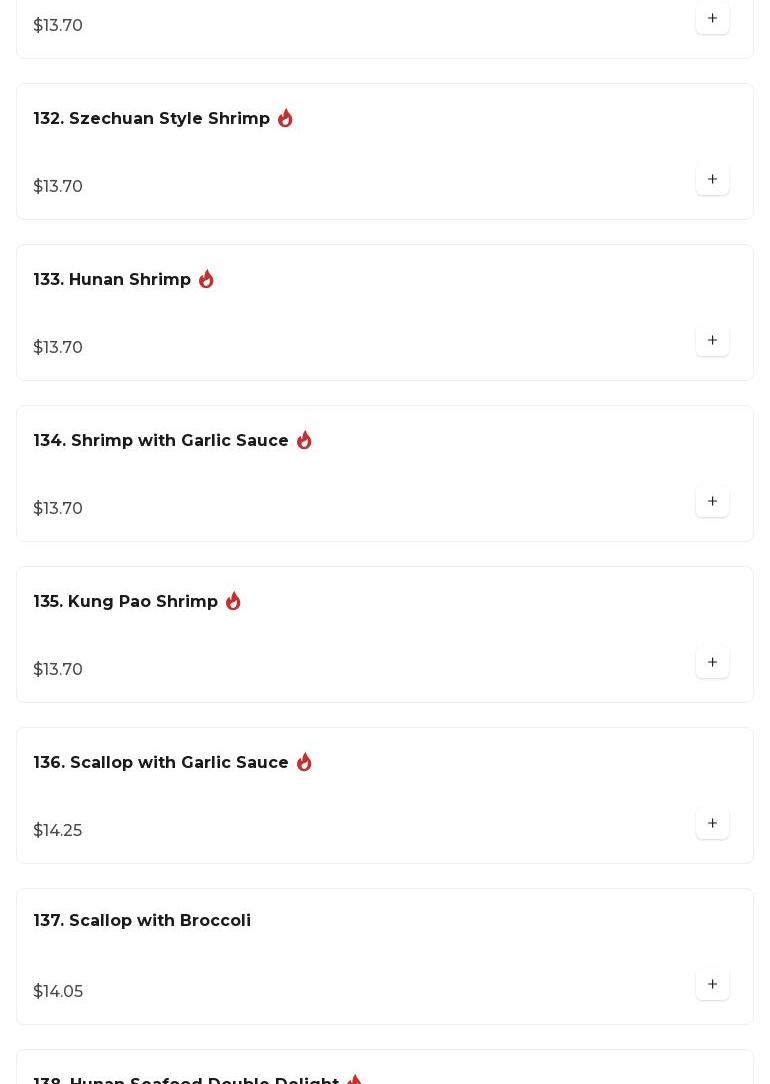The height and width of the screenshot is (1084, 770).
Task: Select 136. Scallop with Garlic Sauce title
Action: coord(161,763)
